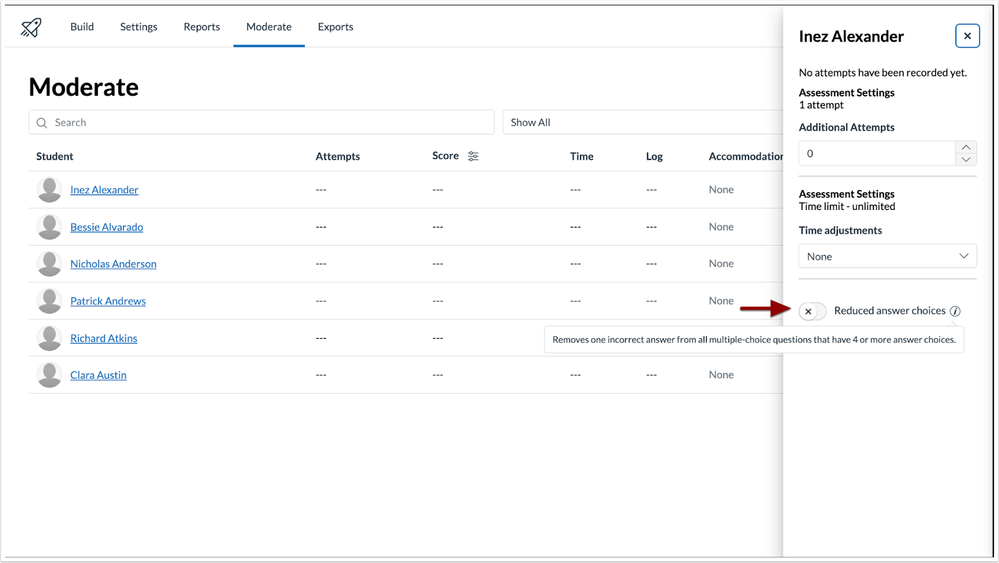Switch to the Settings tab
Screen dimensions: 999x563
click(138, 27)
